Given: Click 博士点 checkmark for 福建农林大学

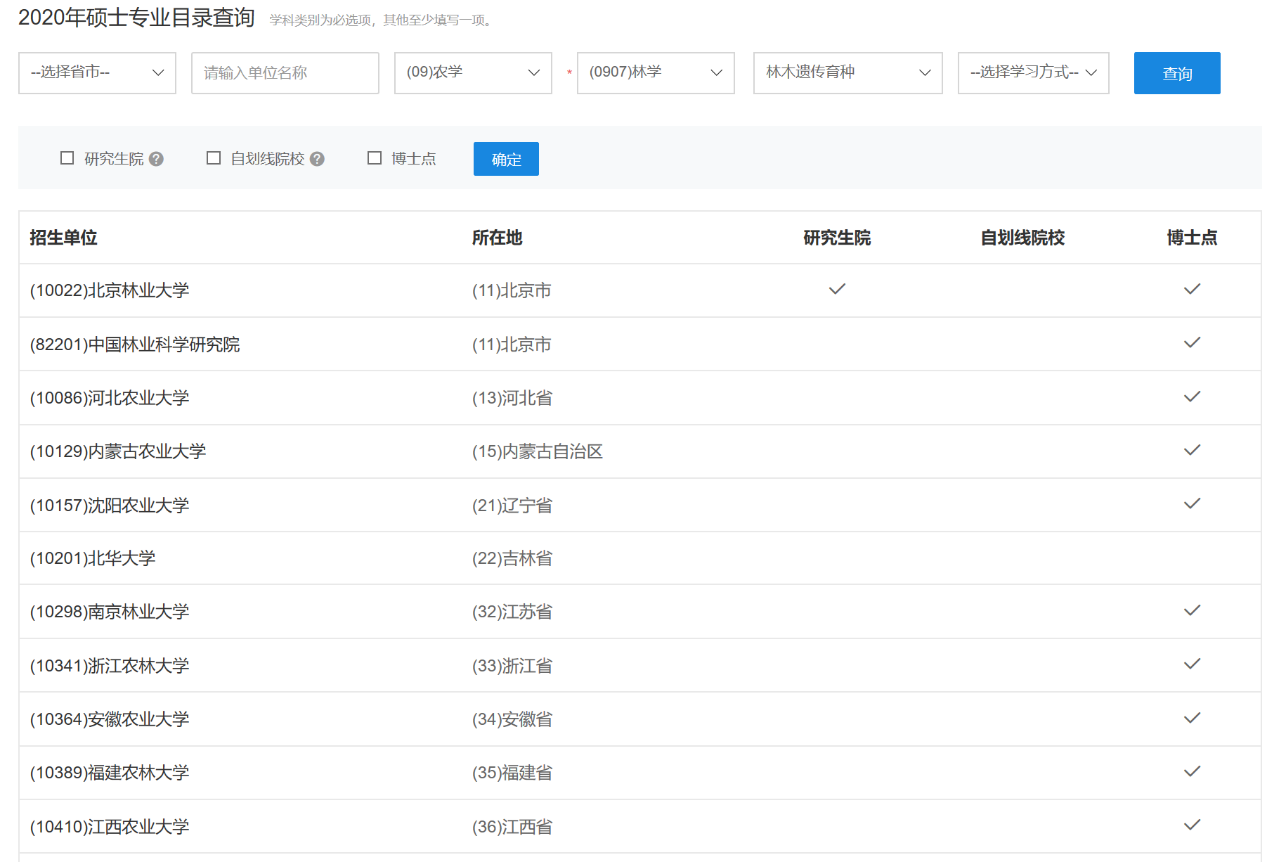Looking at the screenshot, I should 1192,771.
